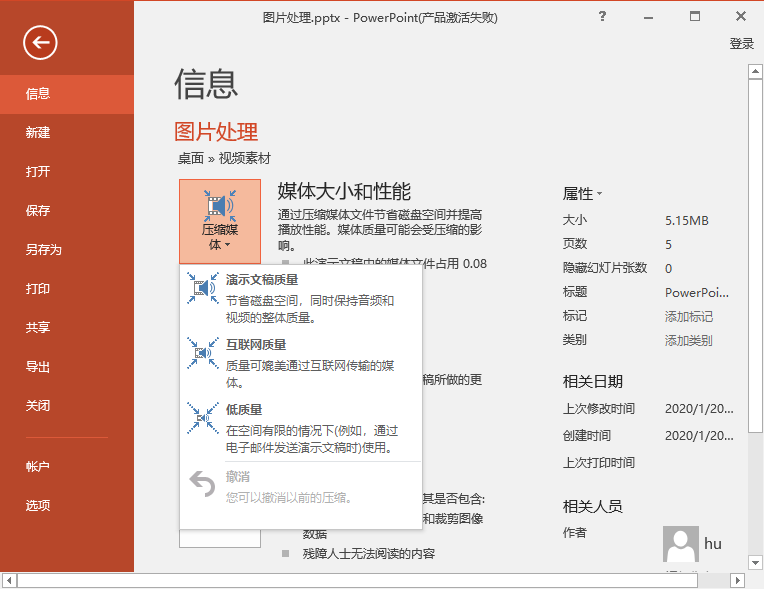Click the 残障人士无法阅读的内容 item

[x=368, y=553]
